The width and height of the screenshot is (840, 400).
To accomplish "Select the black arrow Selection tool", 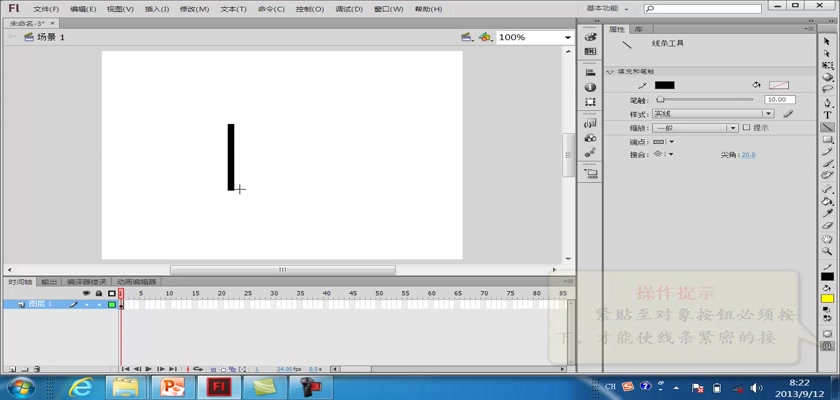I will pyautogui.click(x=828, y=41).
